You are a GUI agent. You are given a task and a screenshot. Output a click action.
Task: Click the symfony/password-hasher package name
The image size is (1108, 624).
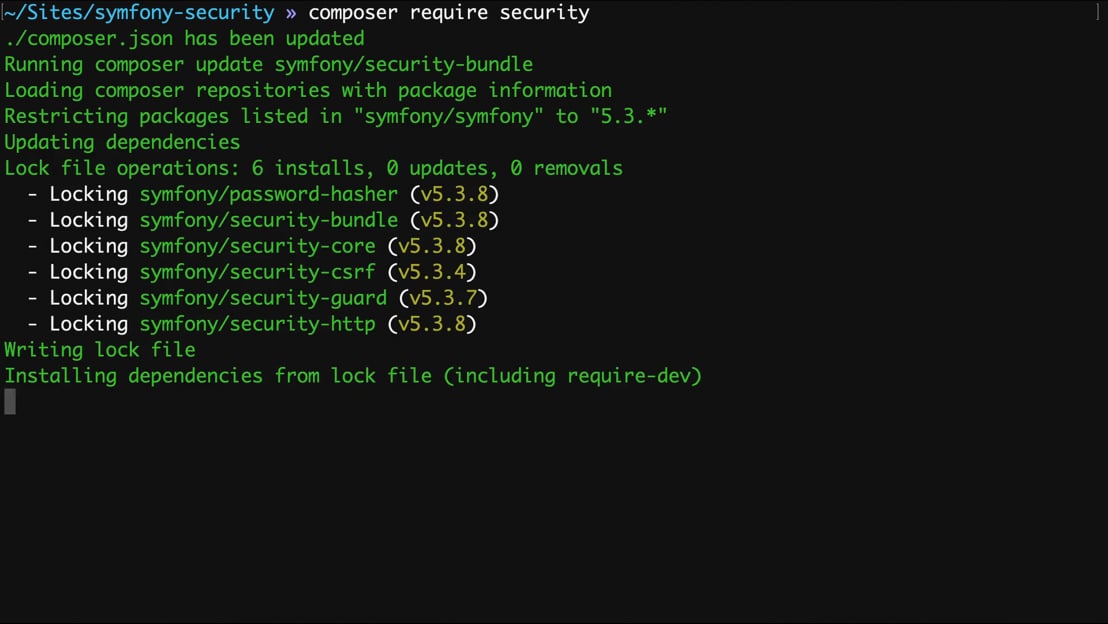pos(269,194)
